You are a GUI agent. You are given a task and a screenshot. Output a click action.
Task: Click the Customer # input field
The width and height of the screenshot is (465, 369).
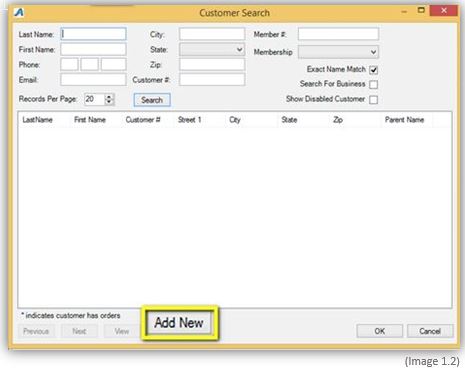(212, 80)
